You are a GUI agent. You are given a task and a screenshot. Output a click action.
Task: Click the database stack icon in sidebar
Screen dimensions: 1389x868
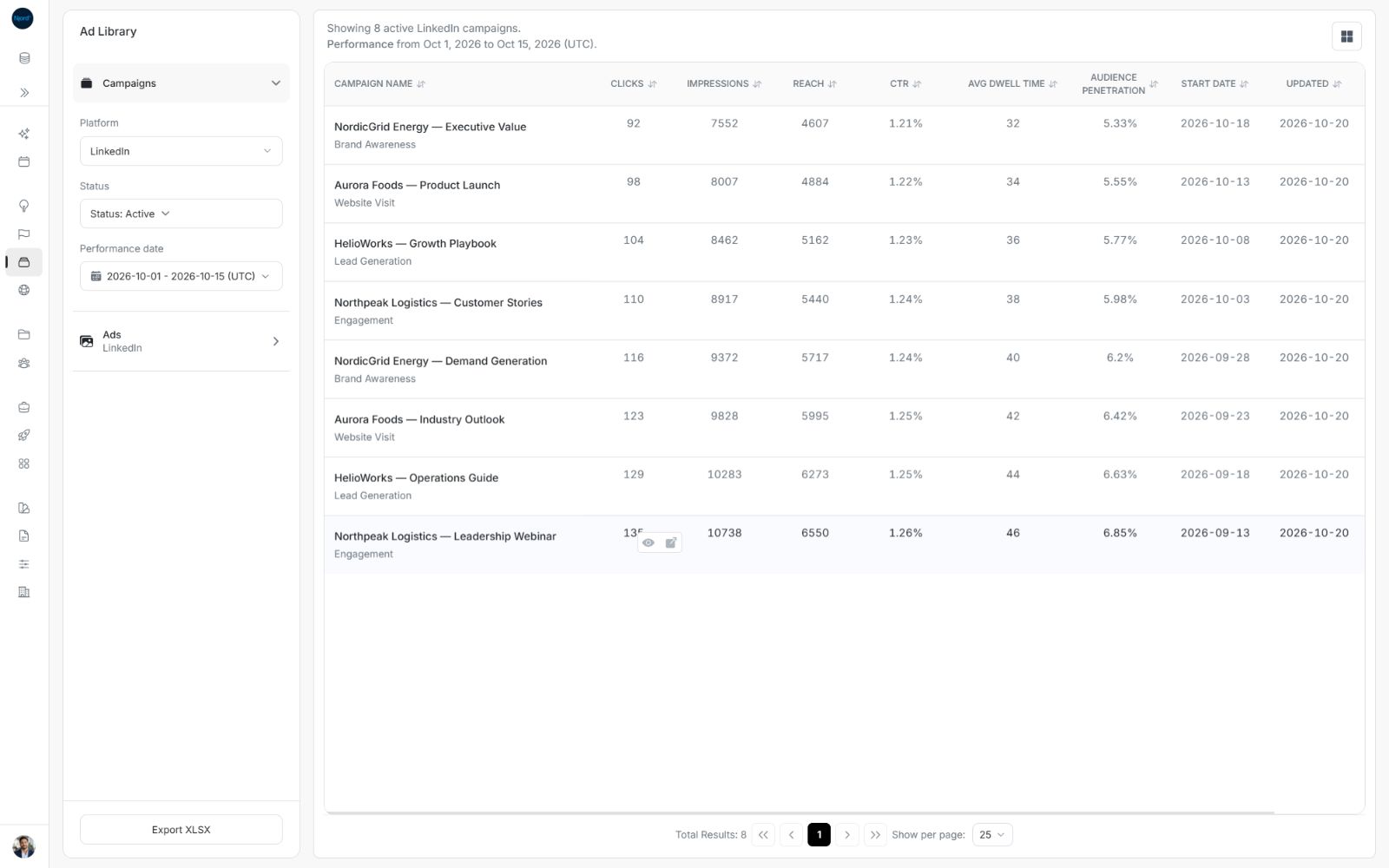pyautogui.click(x=24, y=58)
